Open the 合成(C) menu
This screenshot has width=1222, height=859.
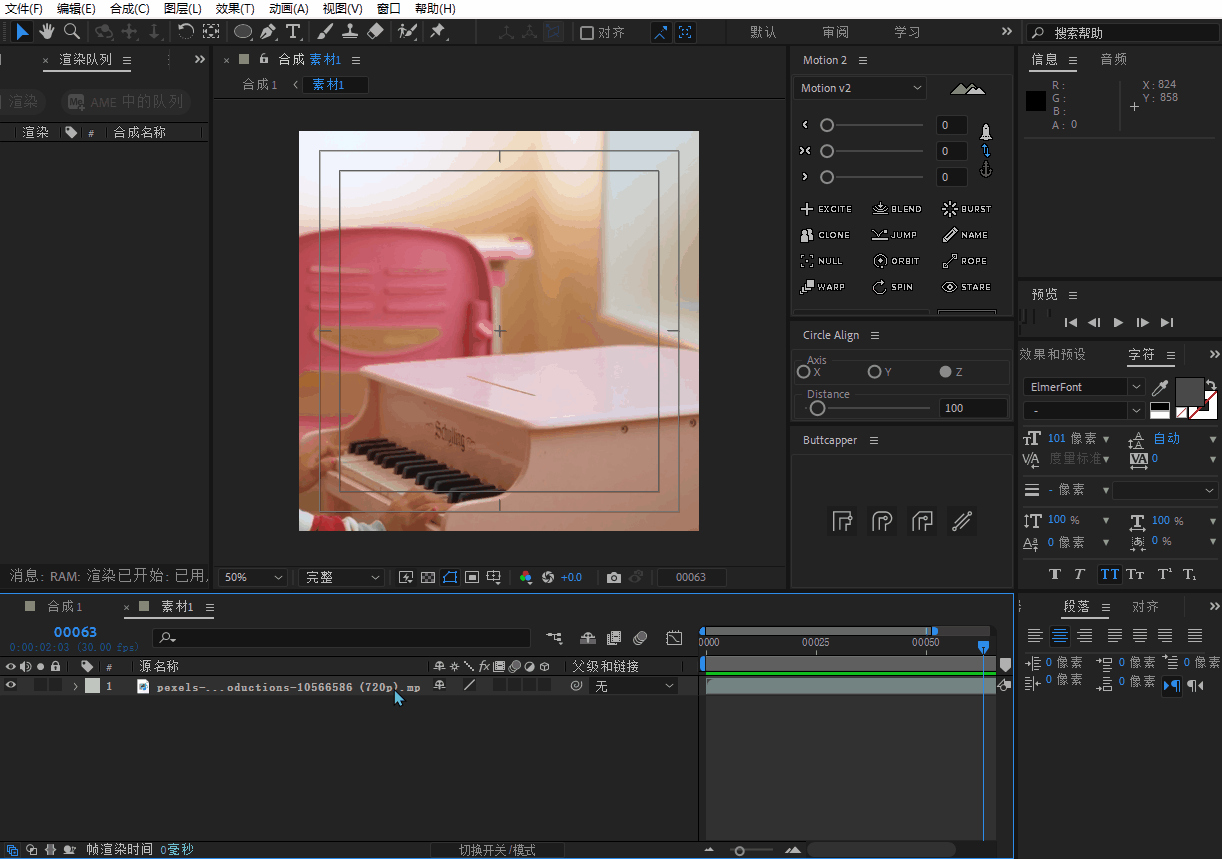coord(130,8)
